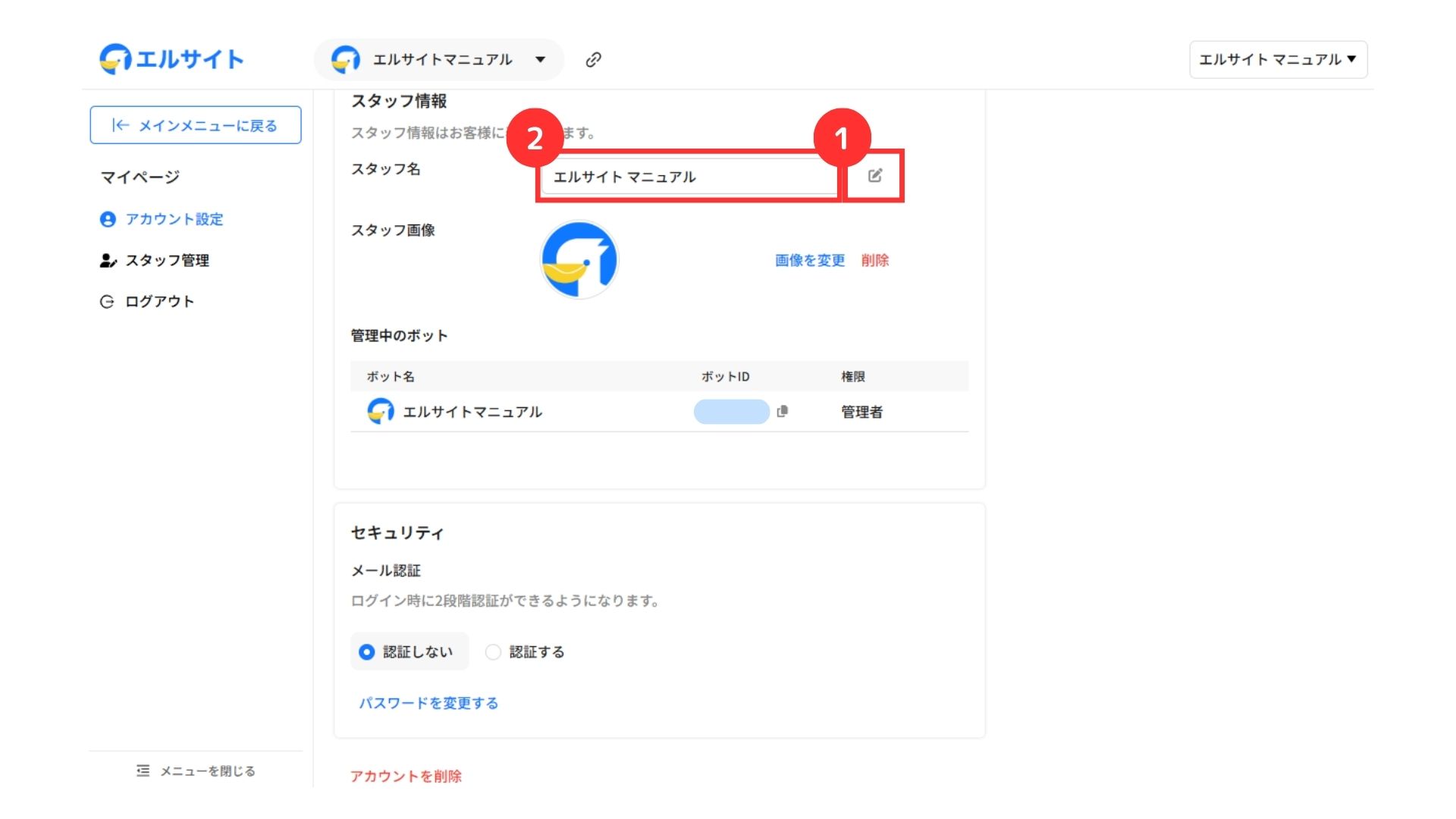Click the エルサイト logo at top left
Screen dimensions: 1456x819
[x=171, y=59]
